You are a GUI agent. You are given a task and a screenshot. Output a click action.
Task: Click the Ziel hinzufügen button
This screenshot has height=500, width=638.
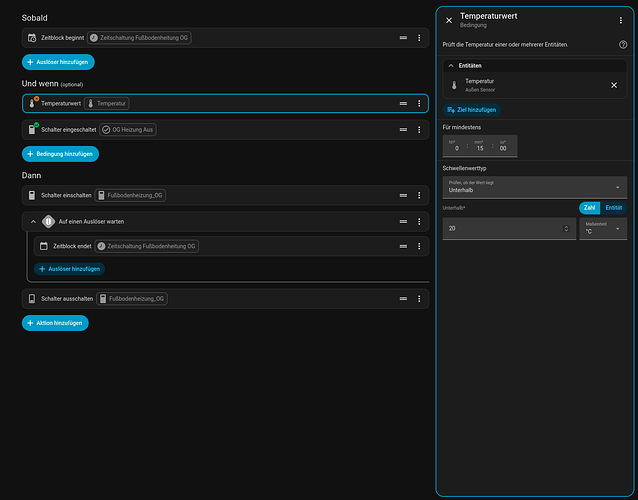click(472, 110)
